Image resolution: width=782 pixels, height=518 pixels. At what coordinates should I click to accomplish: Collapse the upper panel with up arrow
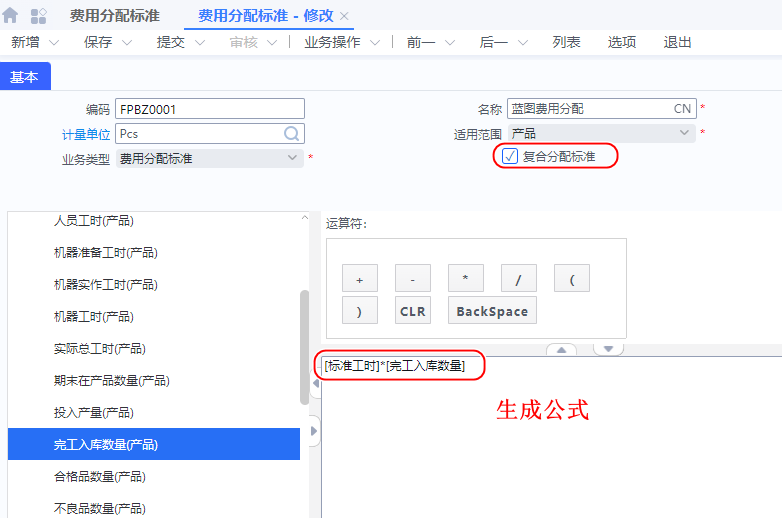tap(561, 350)
